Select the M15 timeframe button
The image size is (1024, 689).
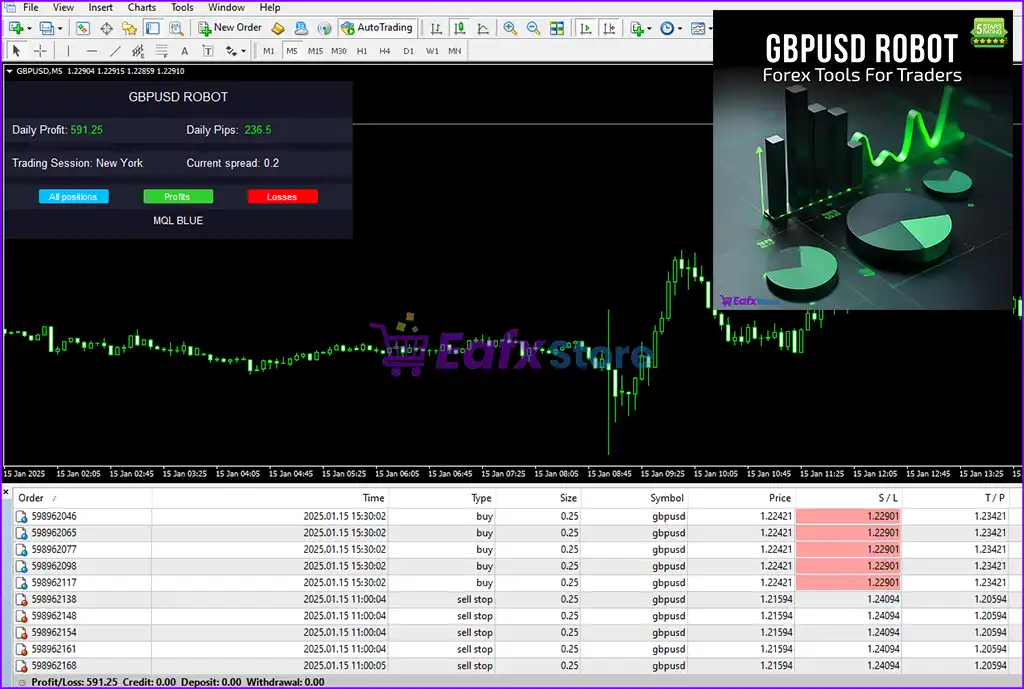pos(315,51)
